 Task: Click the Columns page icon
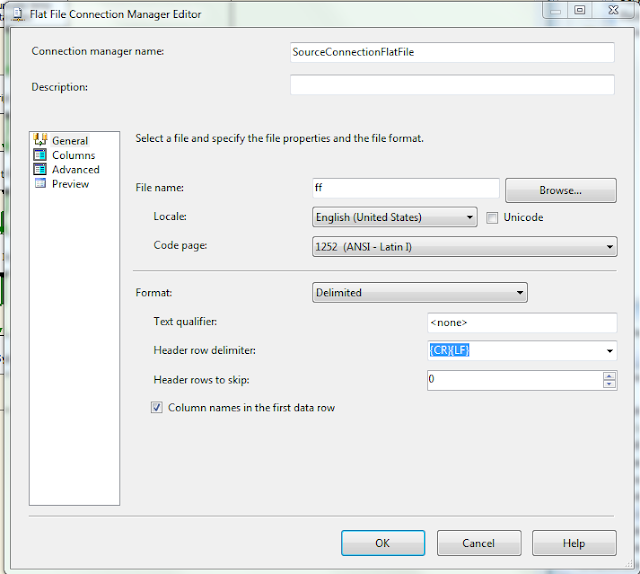[x=40, y=155]
